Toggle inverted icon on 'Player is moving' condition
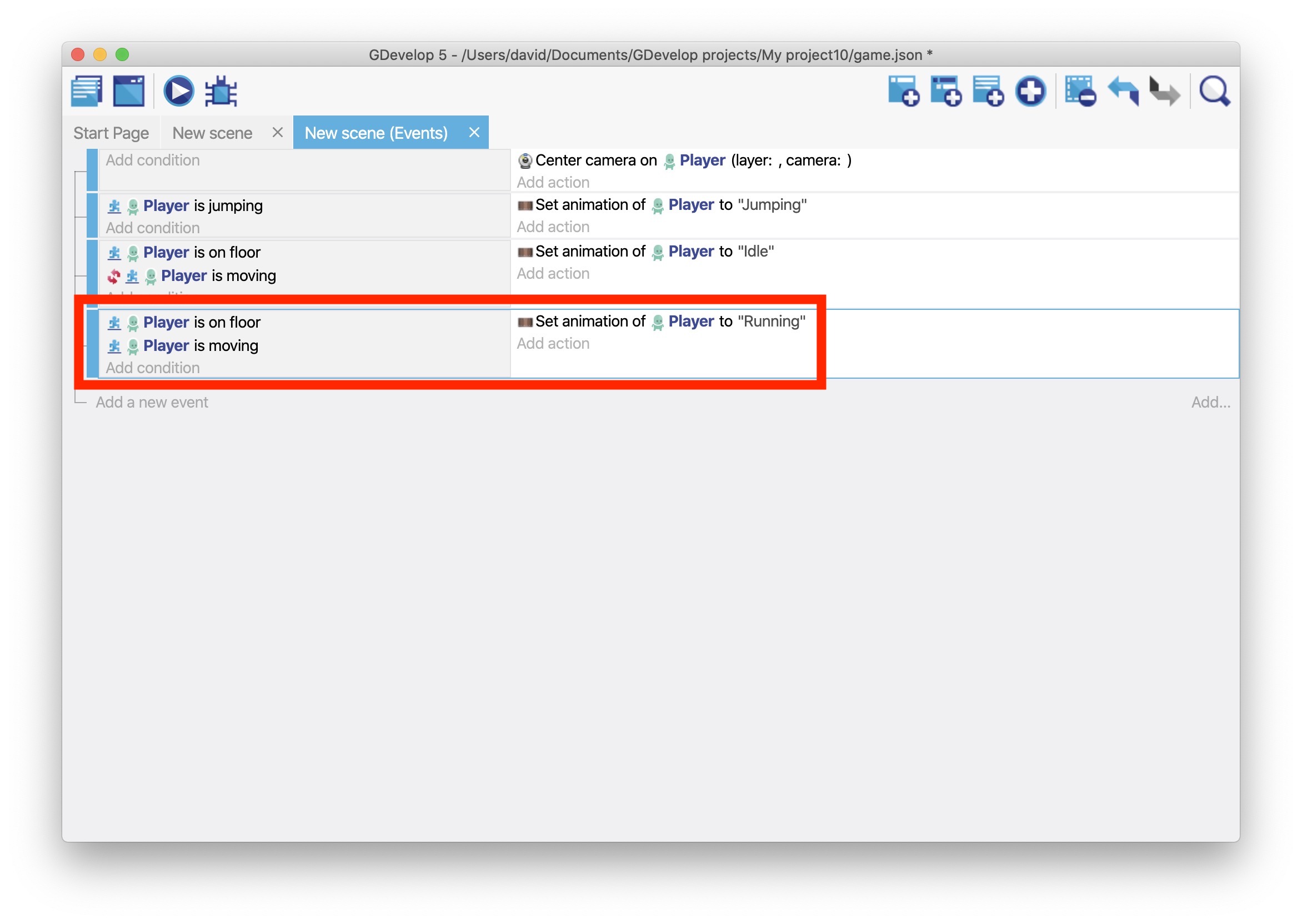Screen dimensions: 1302x924 tap(114, 277)
